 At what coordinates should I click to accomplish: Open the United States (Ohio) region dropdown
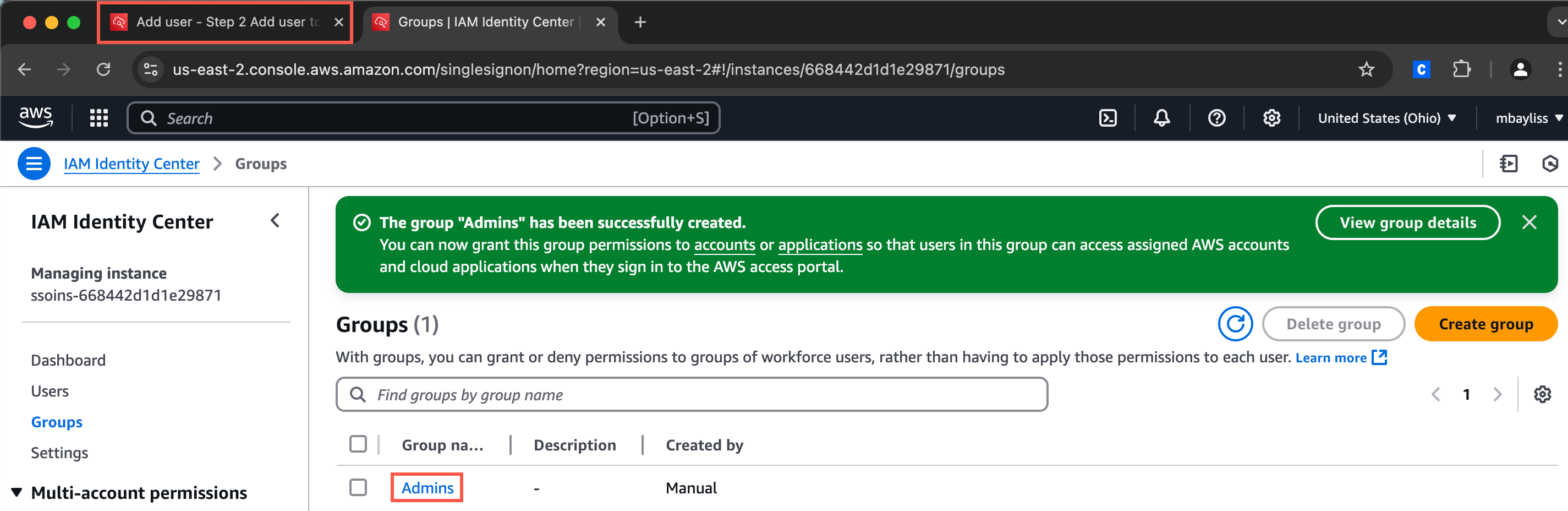coord(1386,117)
